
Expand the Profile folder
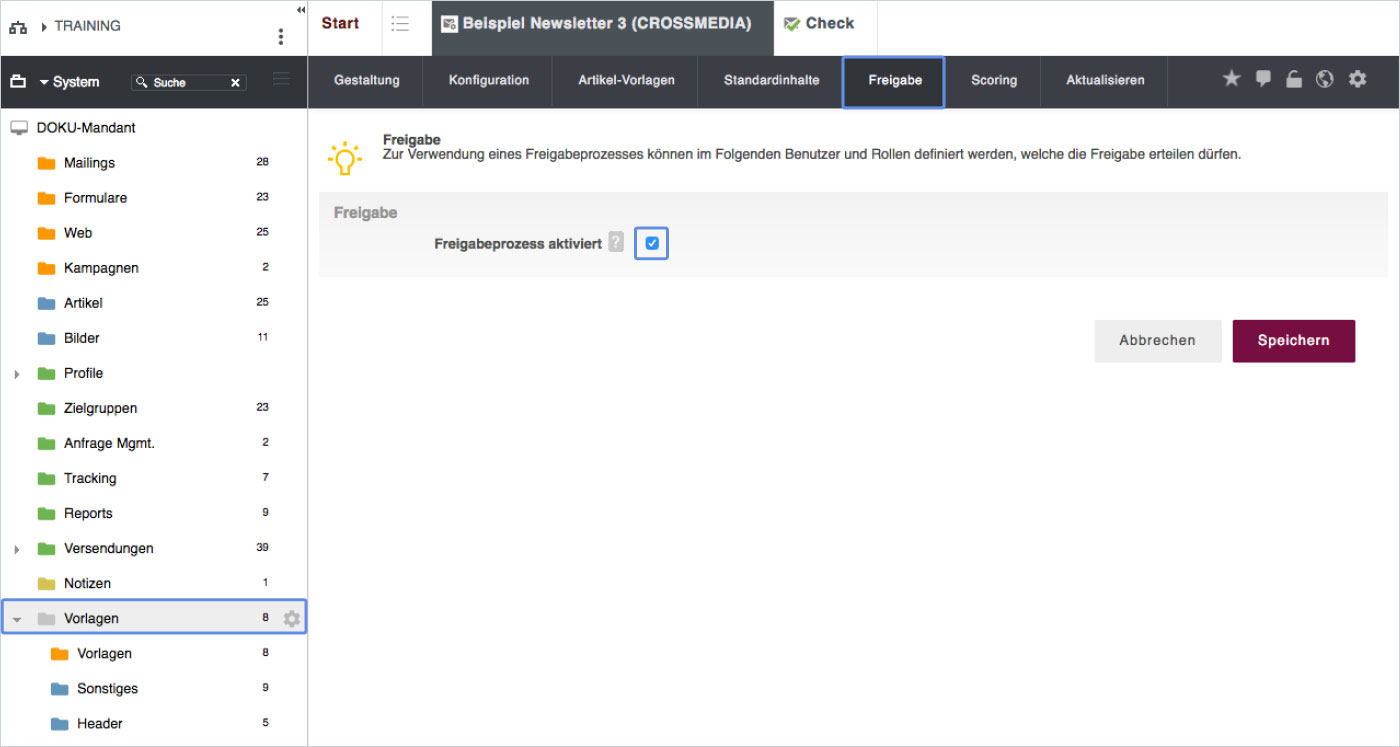tap(17, 374)
